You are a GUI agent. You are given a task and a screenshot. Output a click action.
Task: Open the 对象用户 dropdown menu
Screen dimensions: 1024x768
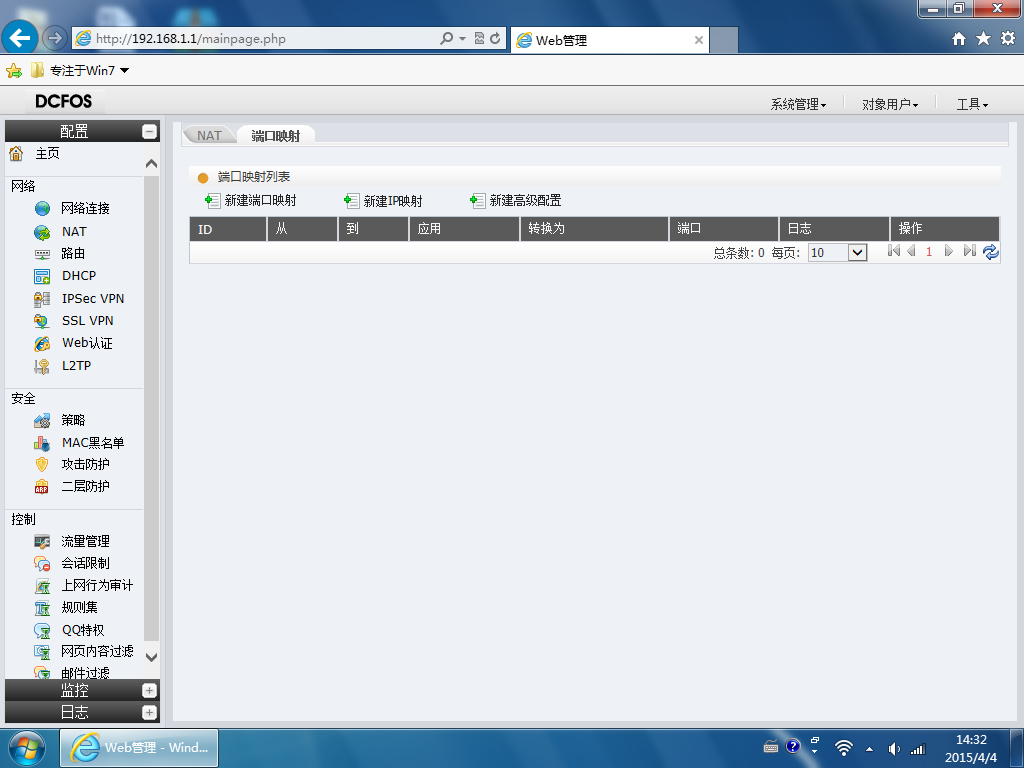point(890,104)
